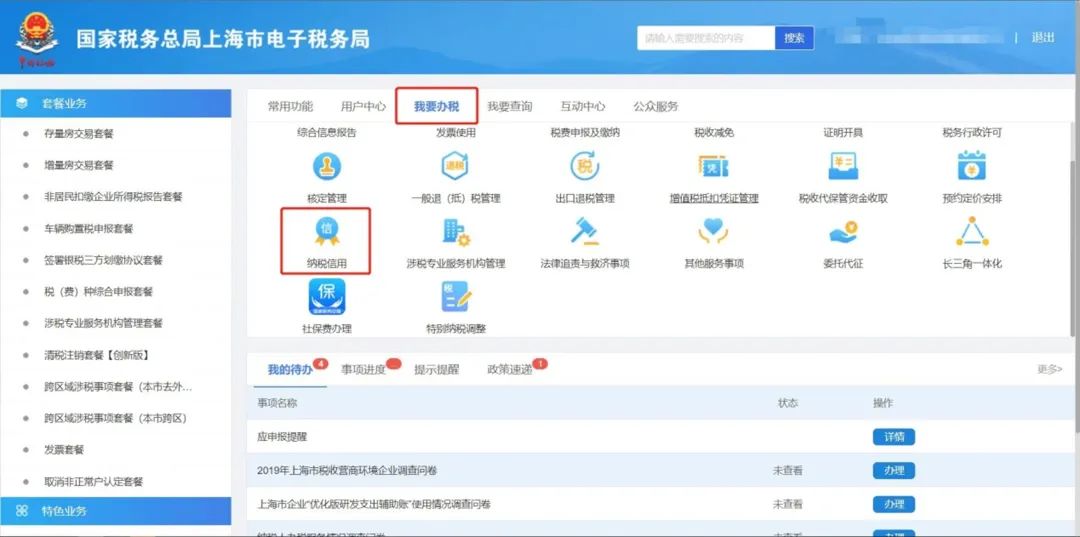Open 特别纳税调整 icon
Screen dimensions: 1080x537
[455, 297]
